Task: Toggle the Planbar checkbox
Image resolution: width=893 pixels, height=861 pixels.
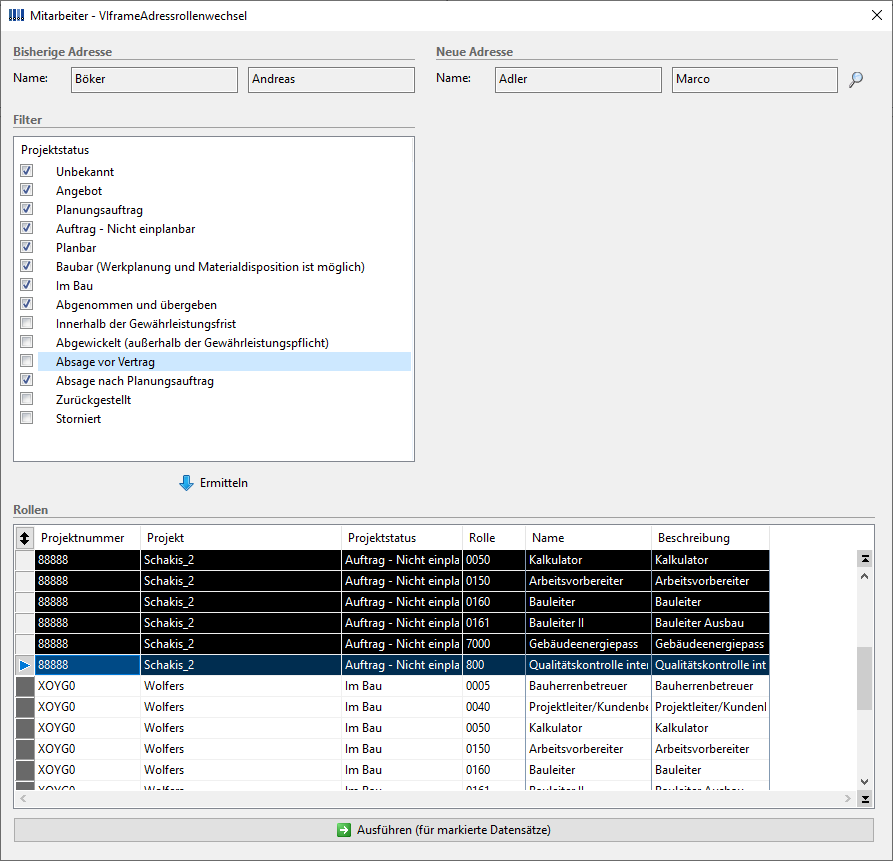Action: coord(27,247)
